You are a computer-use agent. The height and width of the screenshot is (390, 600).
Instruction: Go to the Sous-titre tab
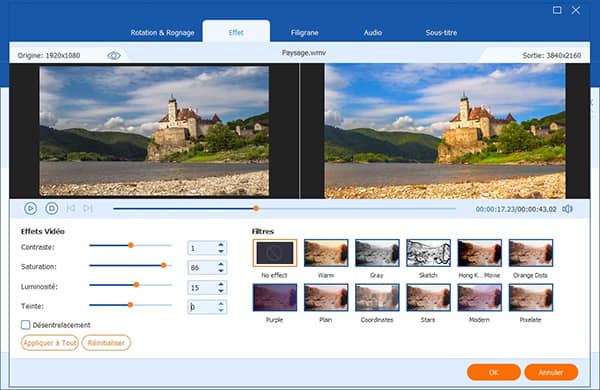point(441,33)
